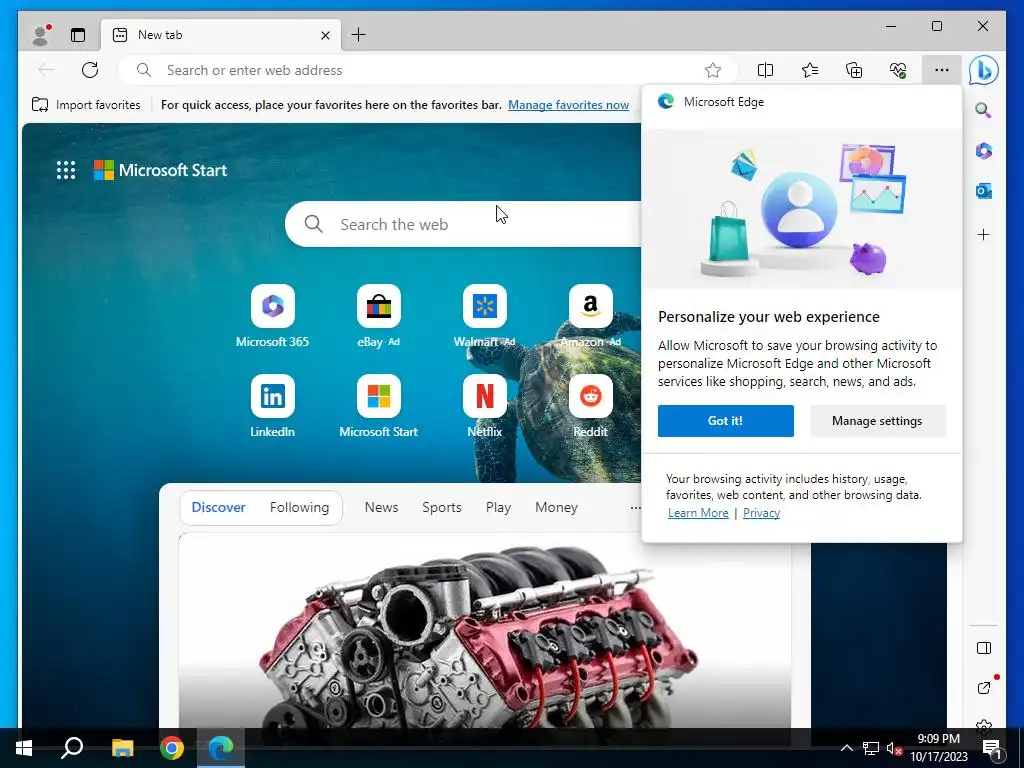Open the taskbar clock and date
Screen dimensions: 1024x768
coord(939,748)
